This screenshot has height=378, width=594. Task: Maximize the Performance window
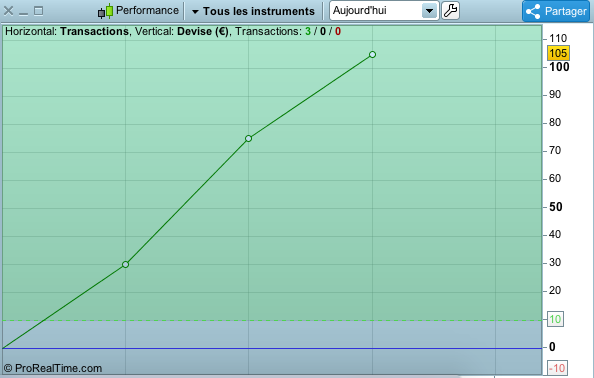[39, 11]
